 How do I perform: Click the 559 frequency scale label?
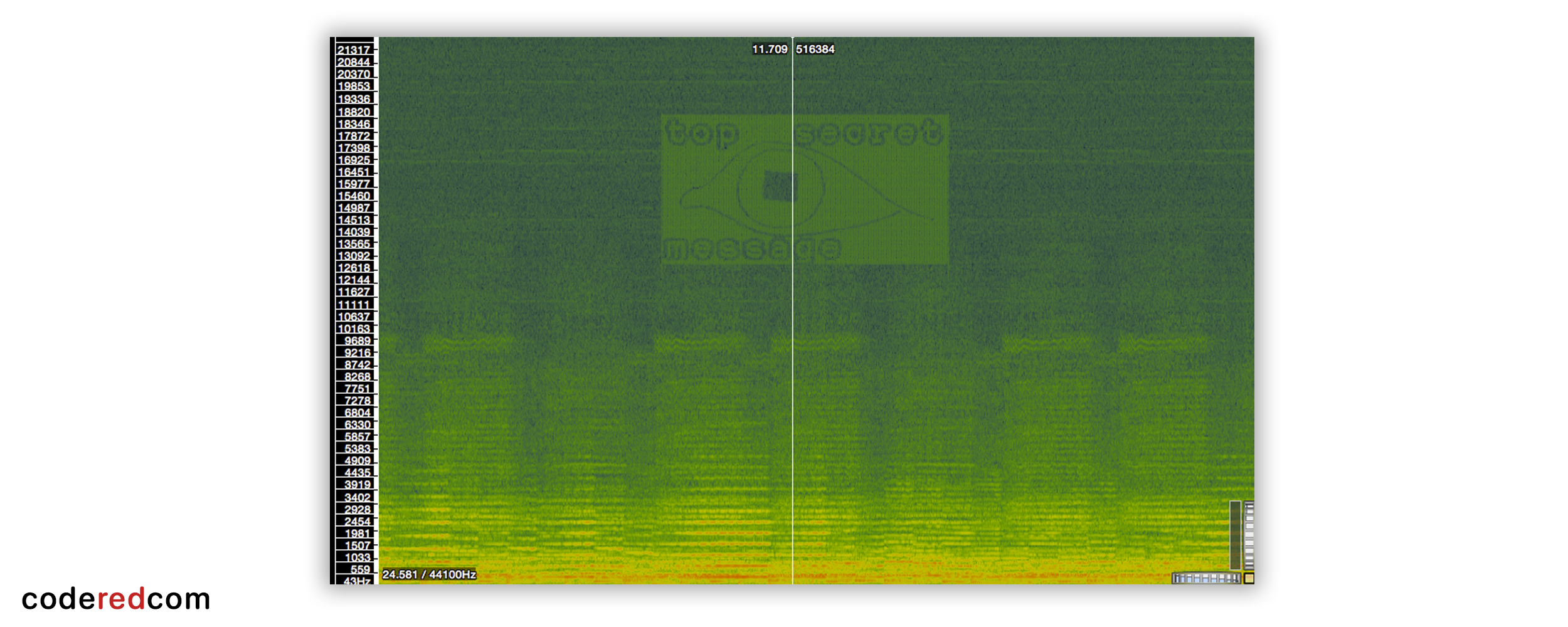click(x=361, y=569)
